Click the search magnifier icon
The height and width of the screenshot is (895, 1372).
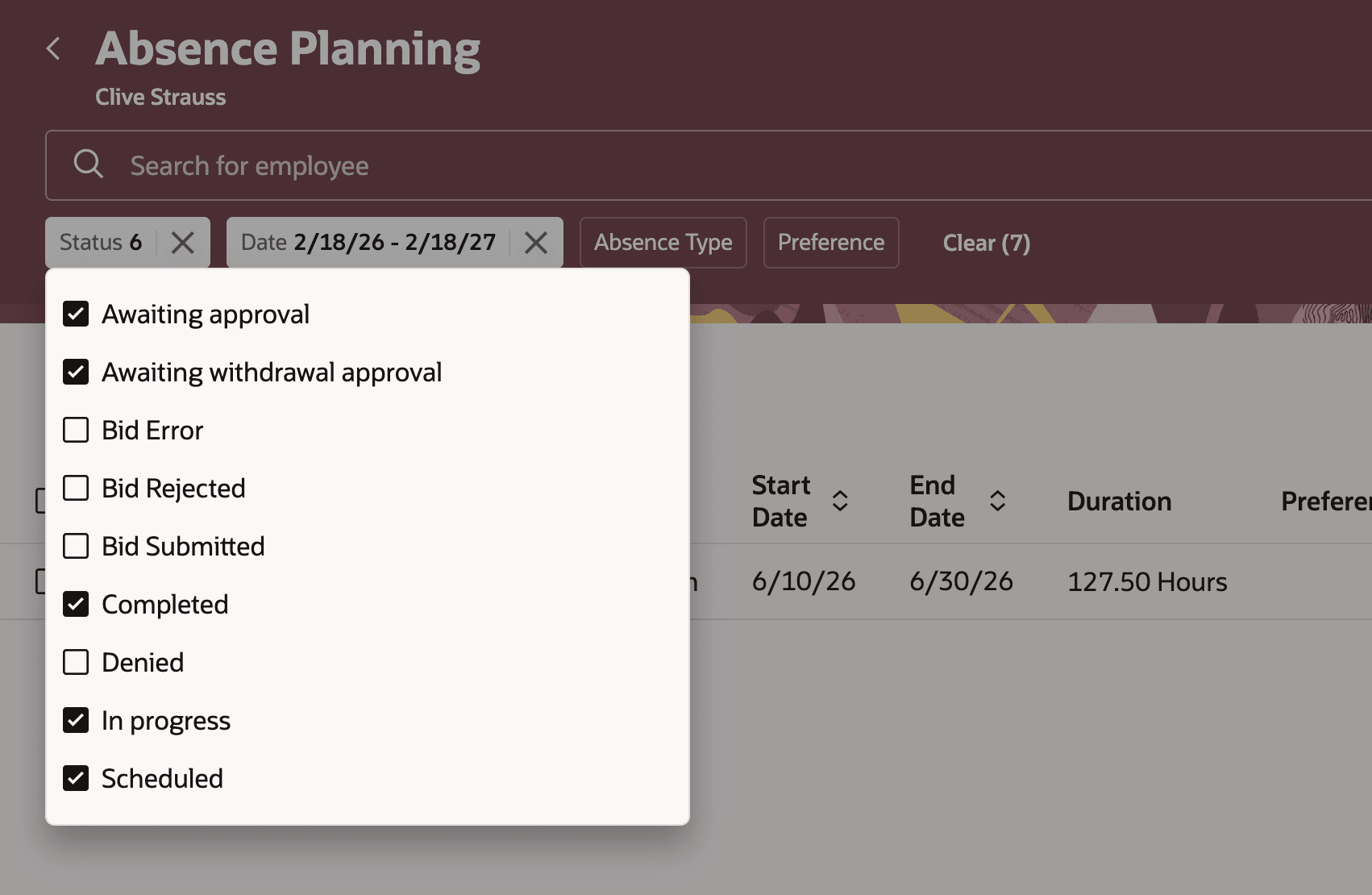pyautogui.click(x=89, y=164)
